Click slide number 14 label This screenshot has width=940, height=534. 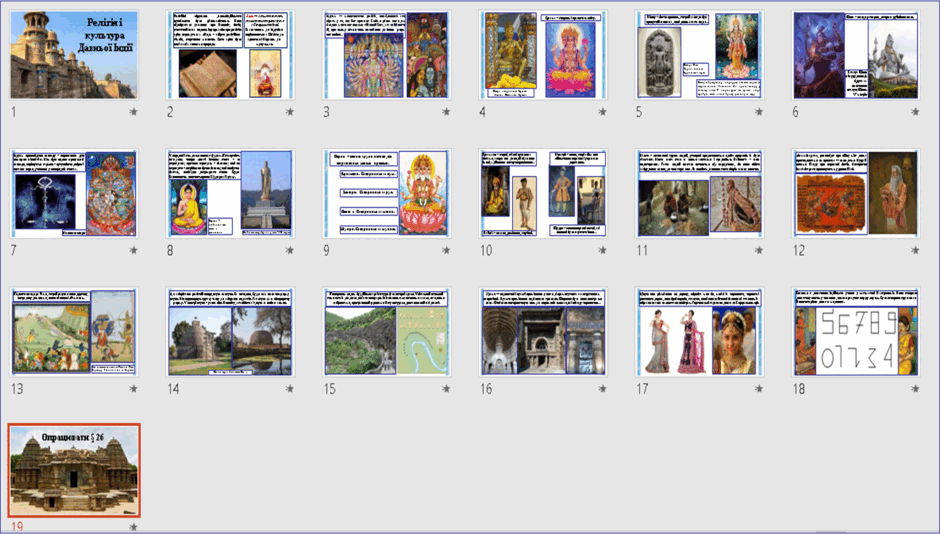pyautogui.click(x=174, y=389)
